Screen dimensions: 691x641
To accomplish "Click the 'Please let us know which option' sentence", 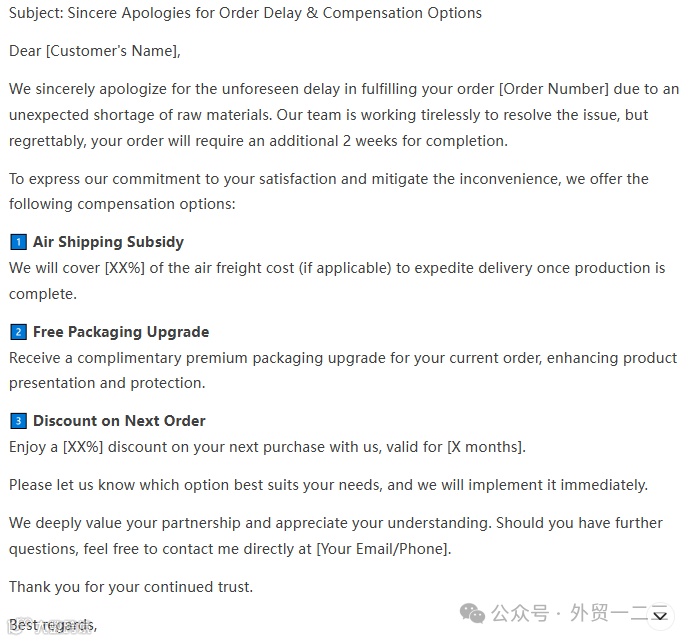I will [x=328, y=485].
